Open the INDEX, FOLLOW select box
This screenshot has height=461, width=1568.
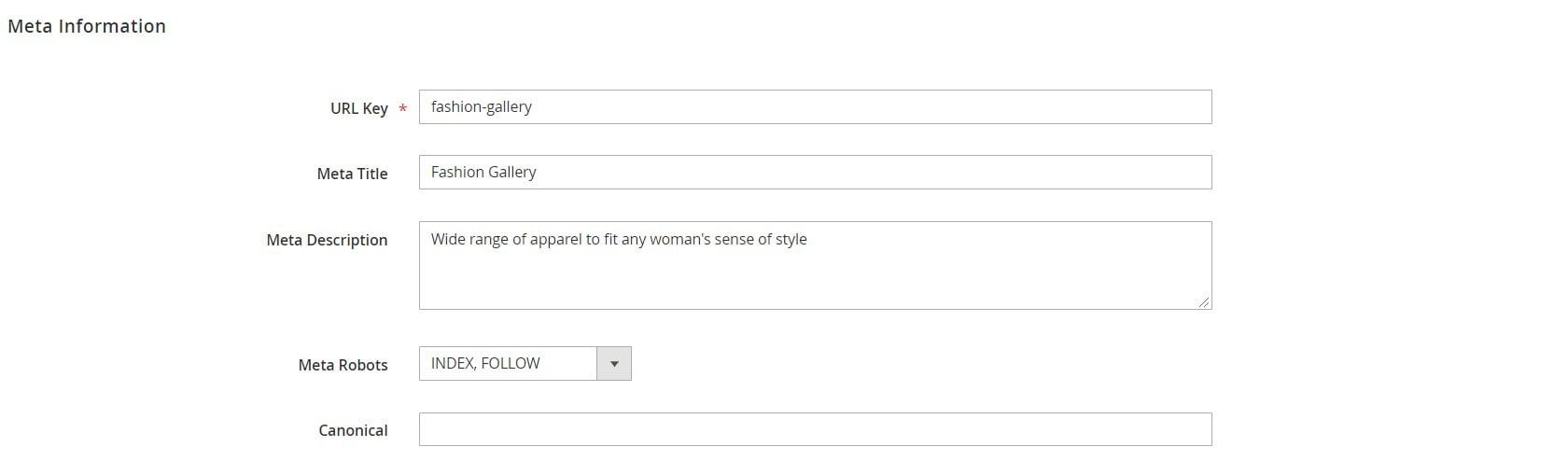tap(525, 364)
